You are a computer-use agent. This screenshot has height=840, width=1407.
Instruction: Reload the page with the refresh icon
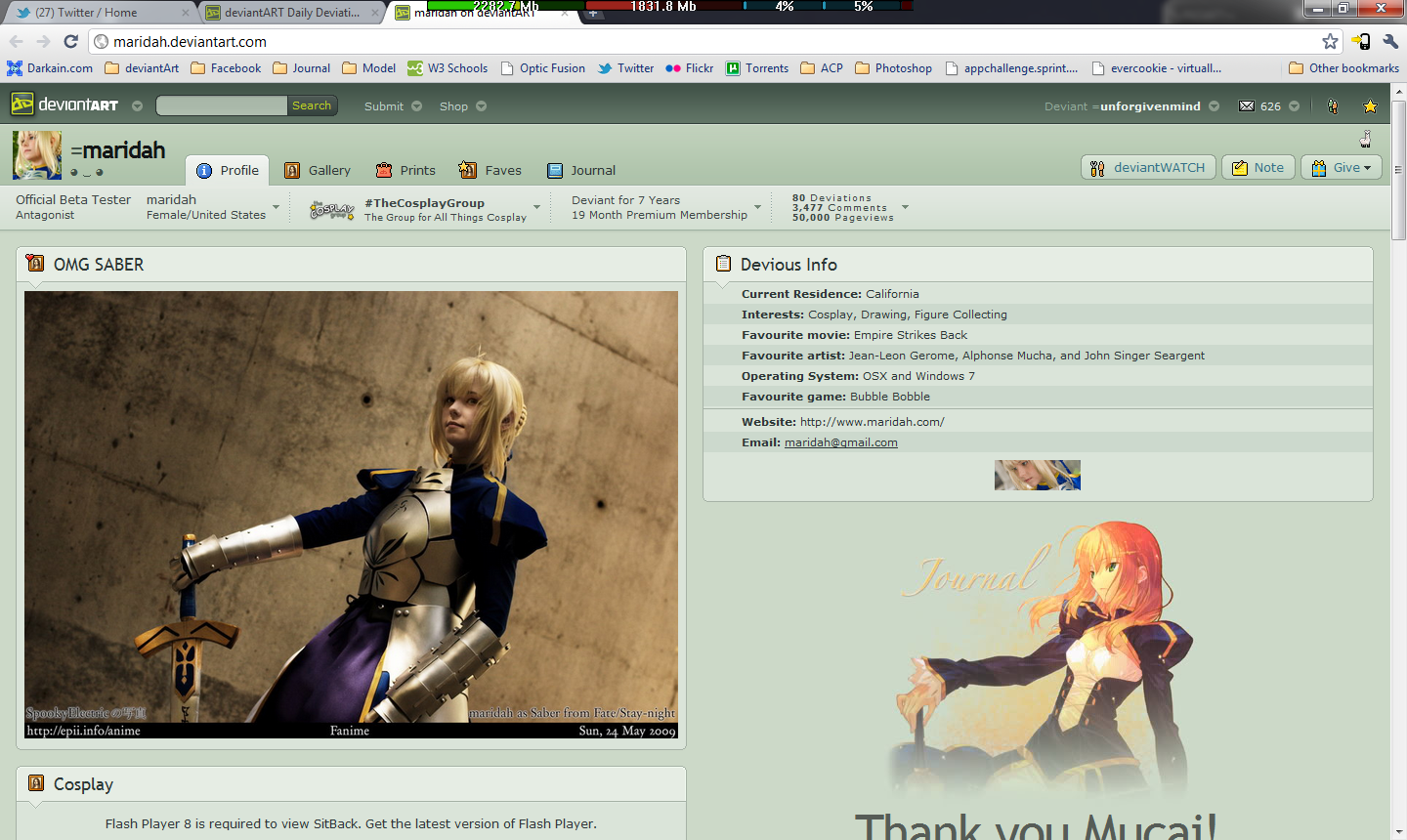70,41
